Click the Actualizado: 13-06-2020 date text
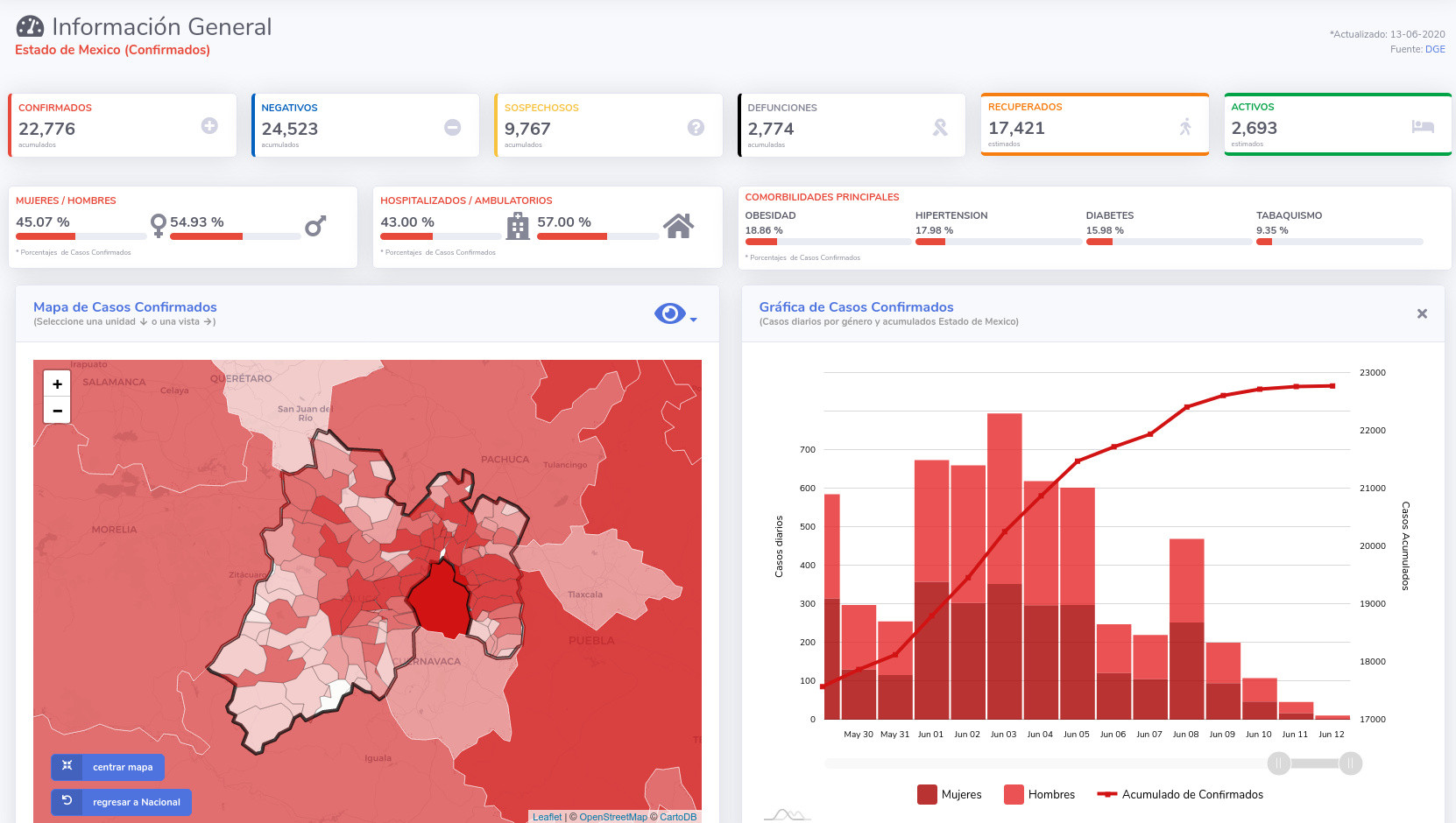This screenshot has height=823, width=1456. 1388,34
